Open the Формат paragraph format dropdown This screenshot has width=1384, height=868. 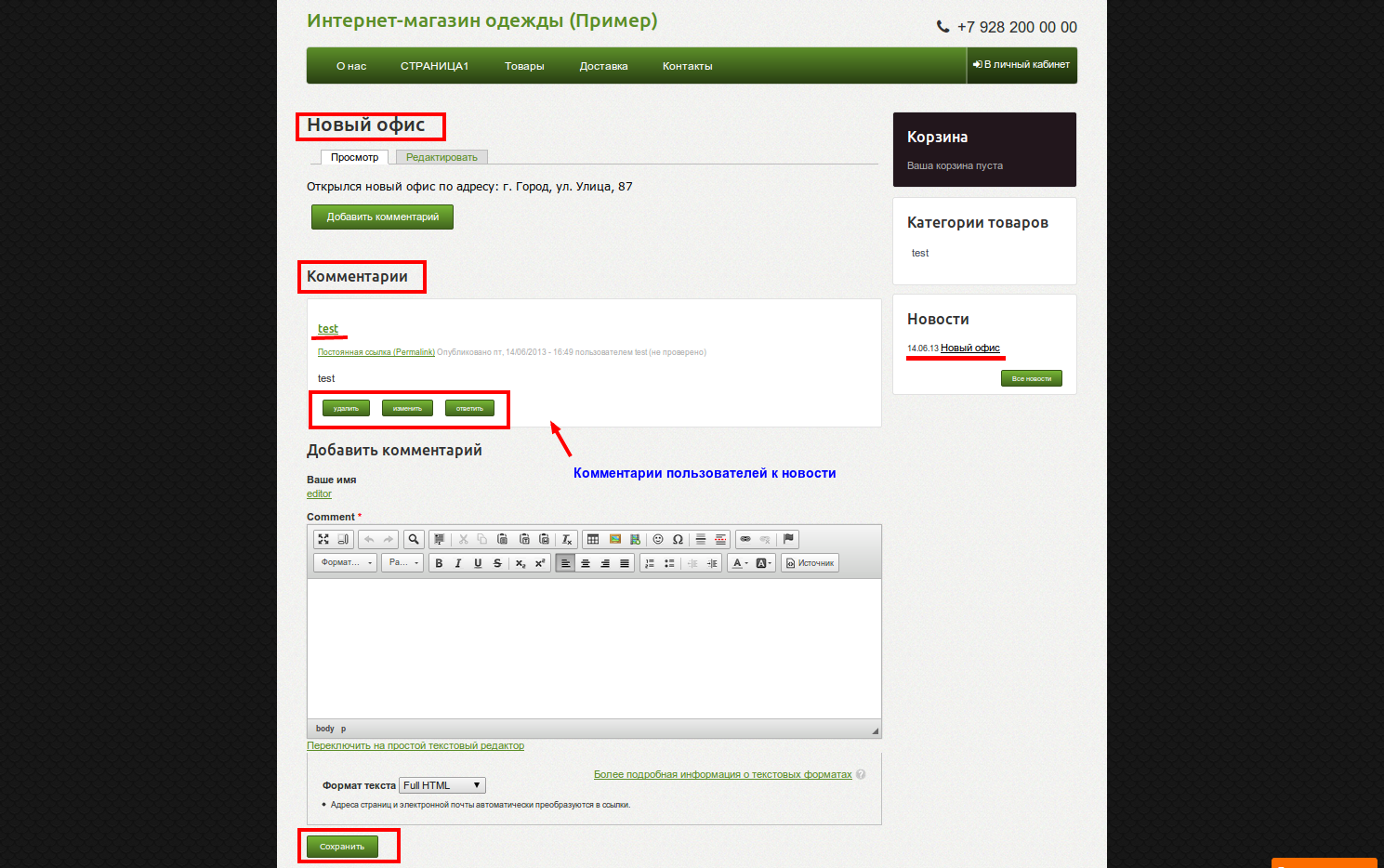[x=345, y=563]
